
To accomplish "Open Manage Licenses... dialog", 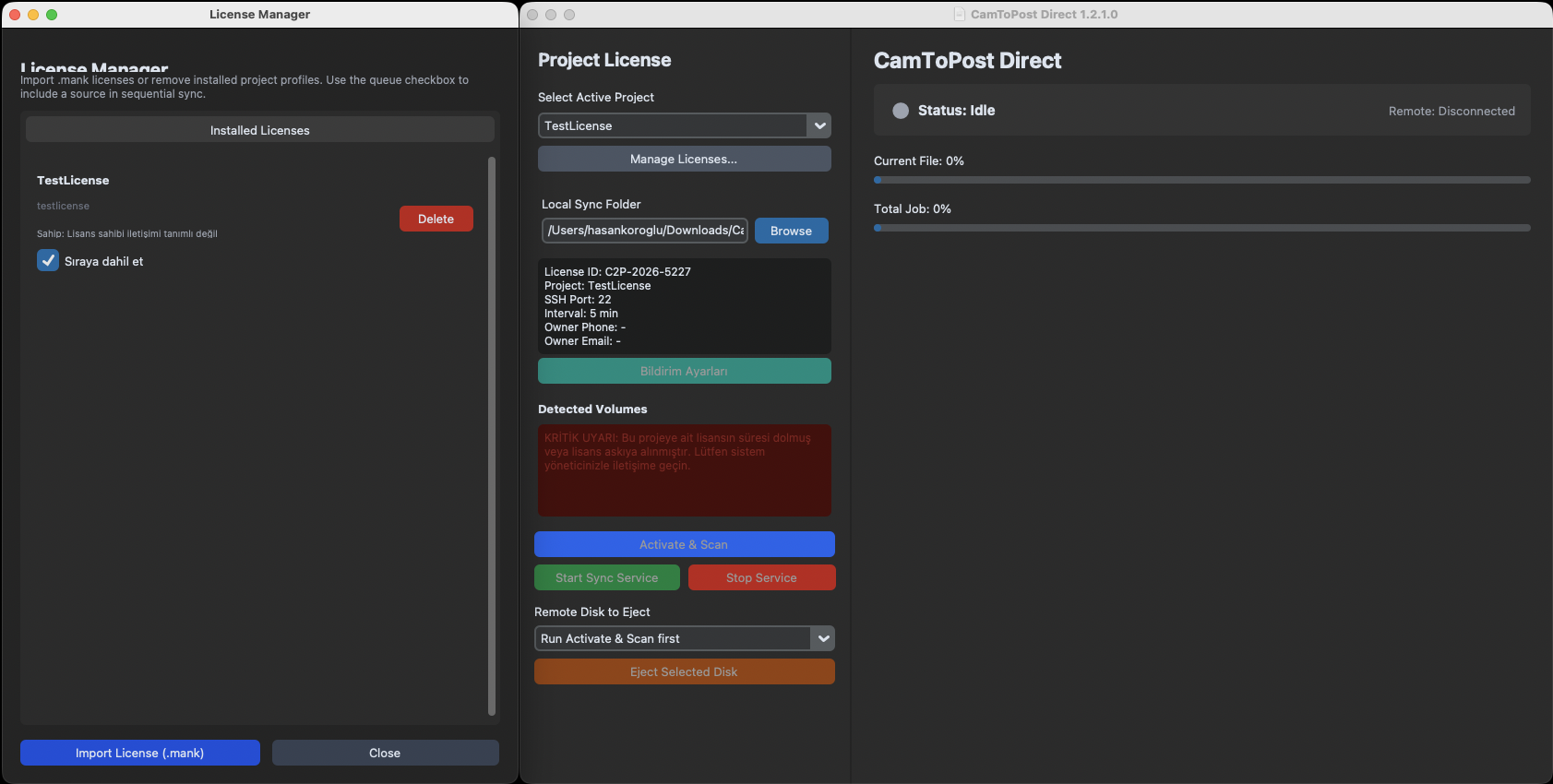I will click(685, 159).
